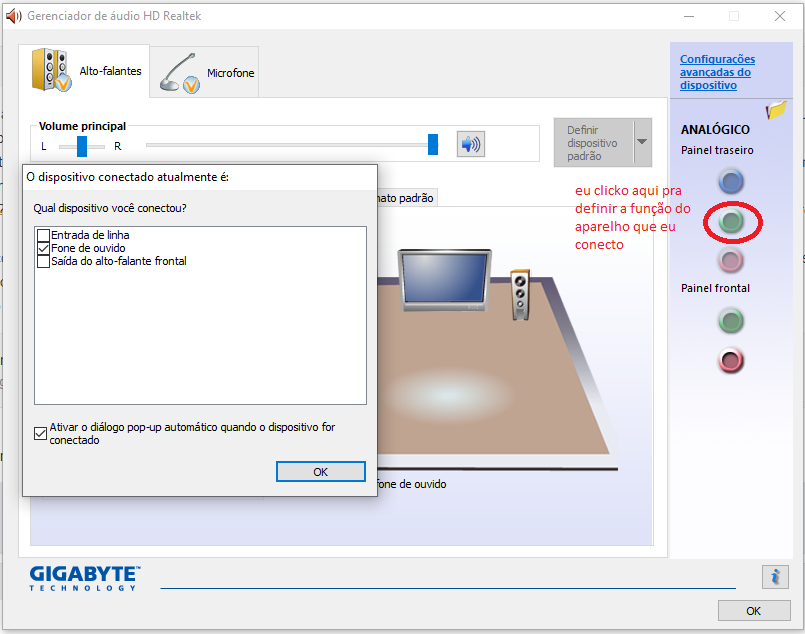Confirm the device dialog with OK
Image resolution: width=805 pixels, height=634 pixels.
pyautogui.click(x=321, y=472)
